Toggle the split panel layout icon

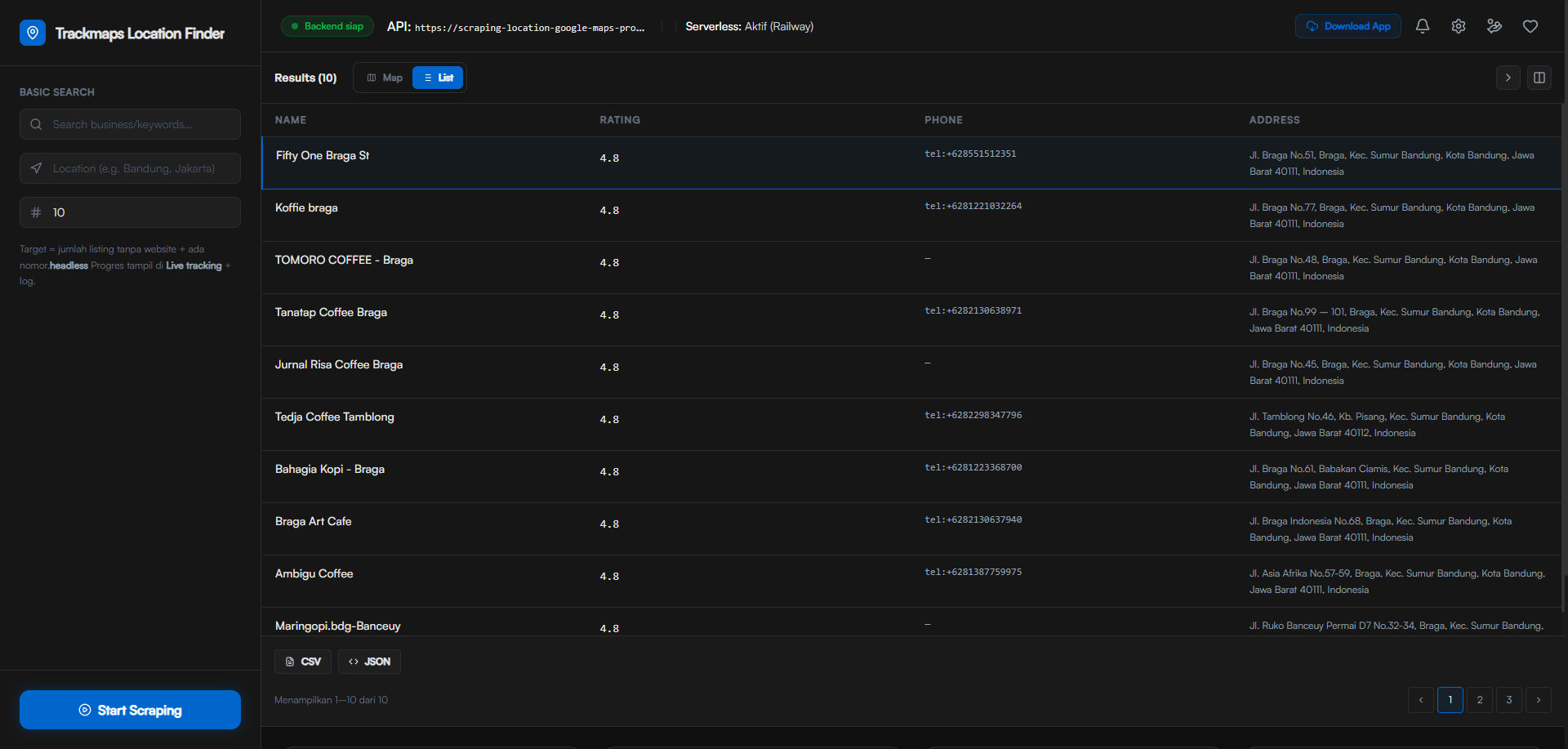coord(1539,78)
